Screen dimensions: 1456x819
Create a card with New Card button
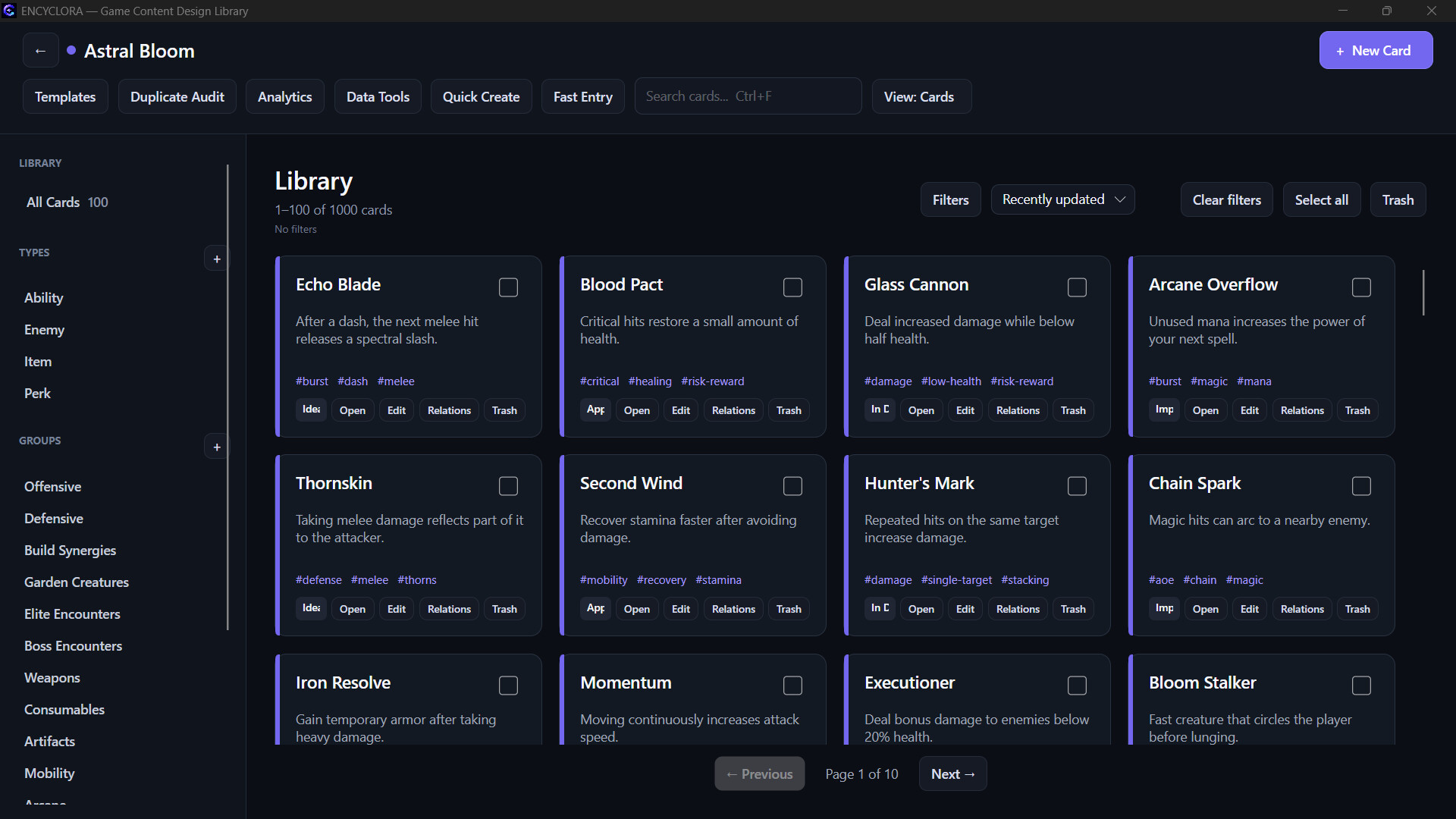pyautogui.click(x=1376, y=50)
